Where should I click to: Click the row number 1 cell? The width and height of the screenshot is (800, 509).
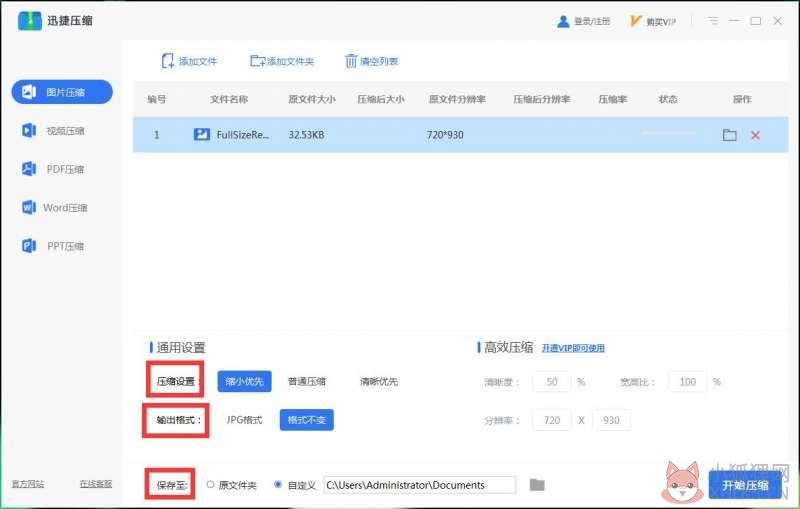(x=157, y=135)
